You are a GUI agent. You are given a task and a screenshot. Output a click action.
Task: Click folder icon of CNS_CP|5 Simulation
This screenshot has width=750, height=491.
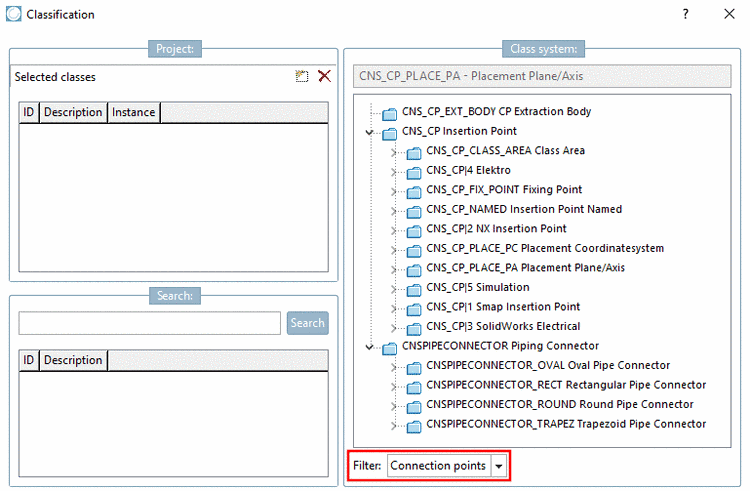pos(414,290)
